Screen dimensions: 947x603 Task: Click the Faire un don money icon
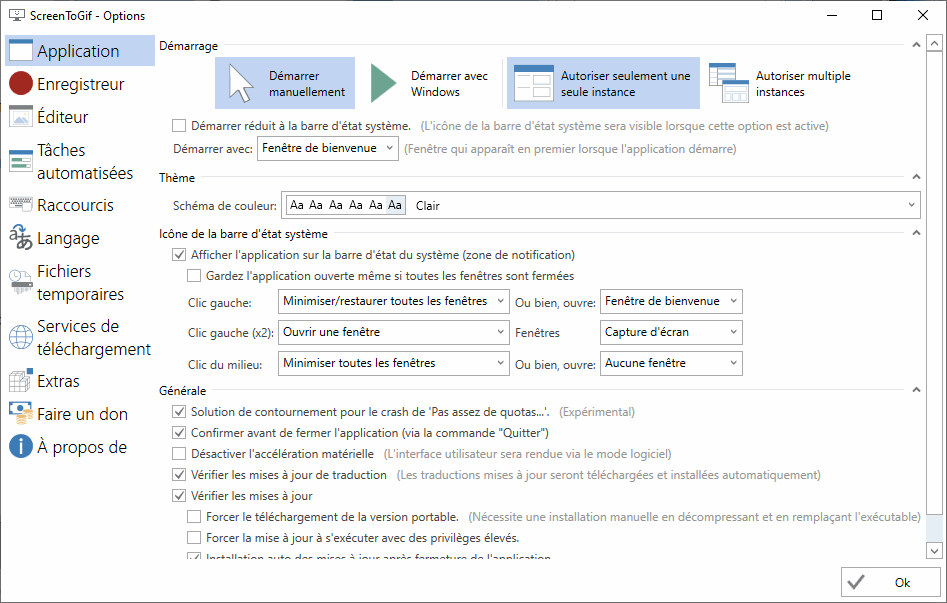pyautogui.click(x=21, y=414)
